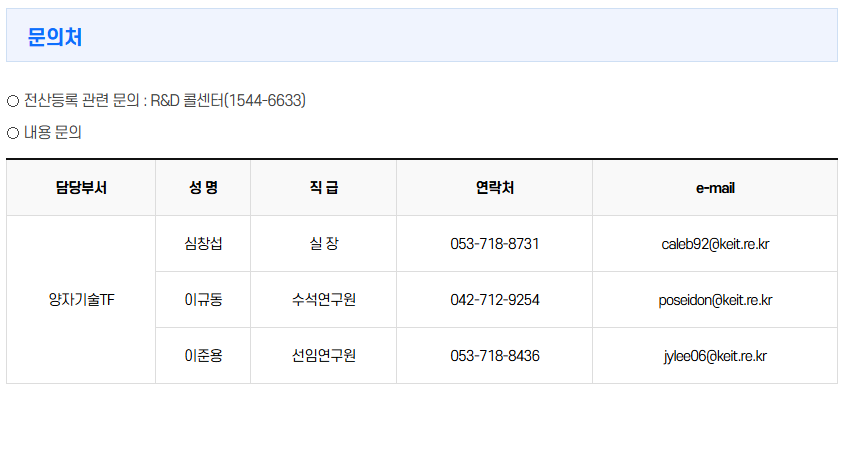The image size is (845, 452).
Task: Click the 직 급 column header
Action: coord(323,188)
